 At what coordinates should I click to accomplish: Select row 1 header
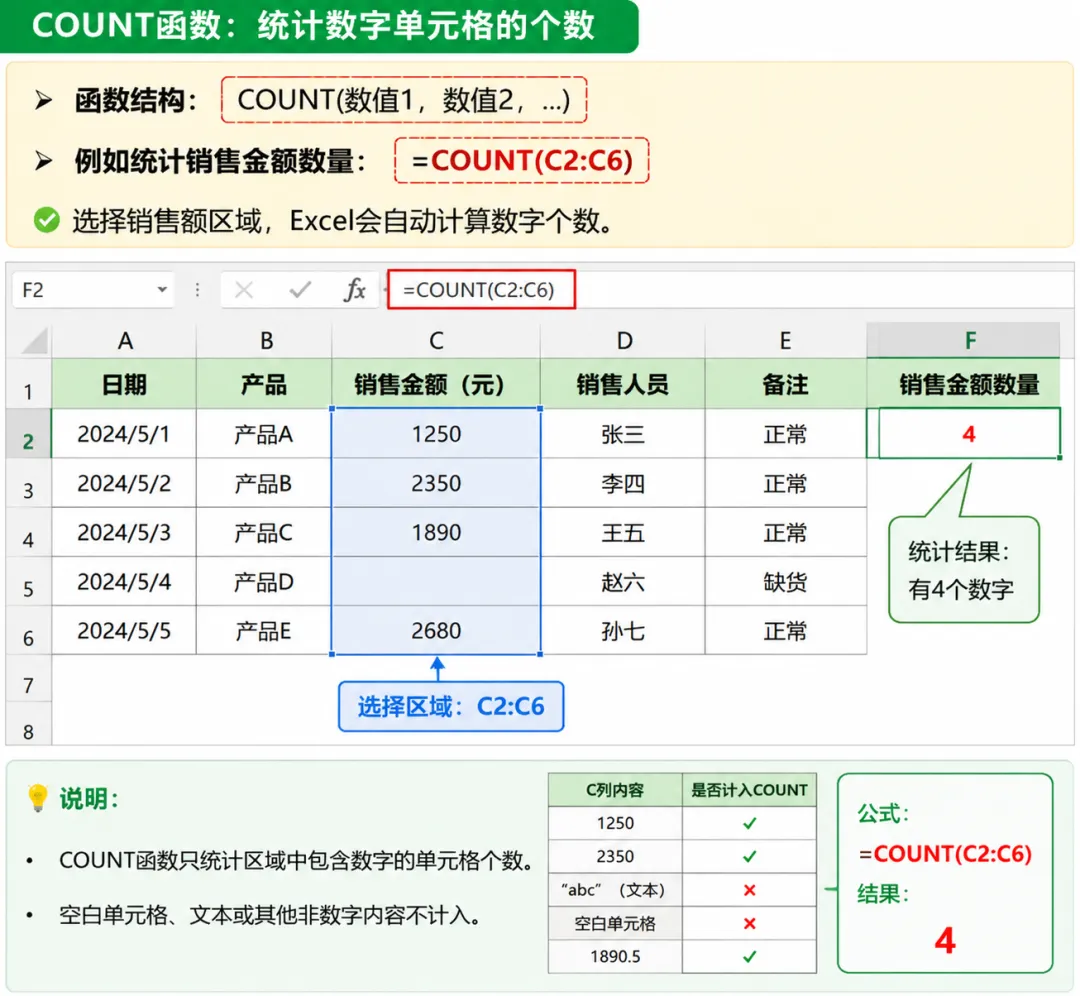pyautogui.click(x=28, y=384)
